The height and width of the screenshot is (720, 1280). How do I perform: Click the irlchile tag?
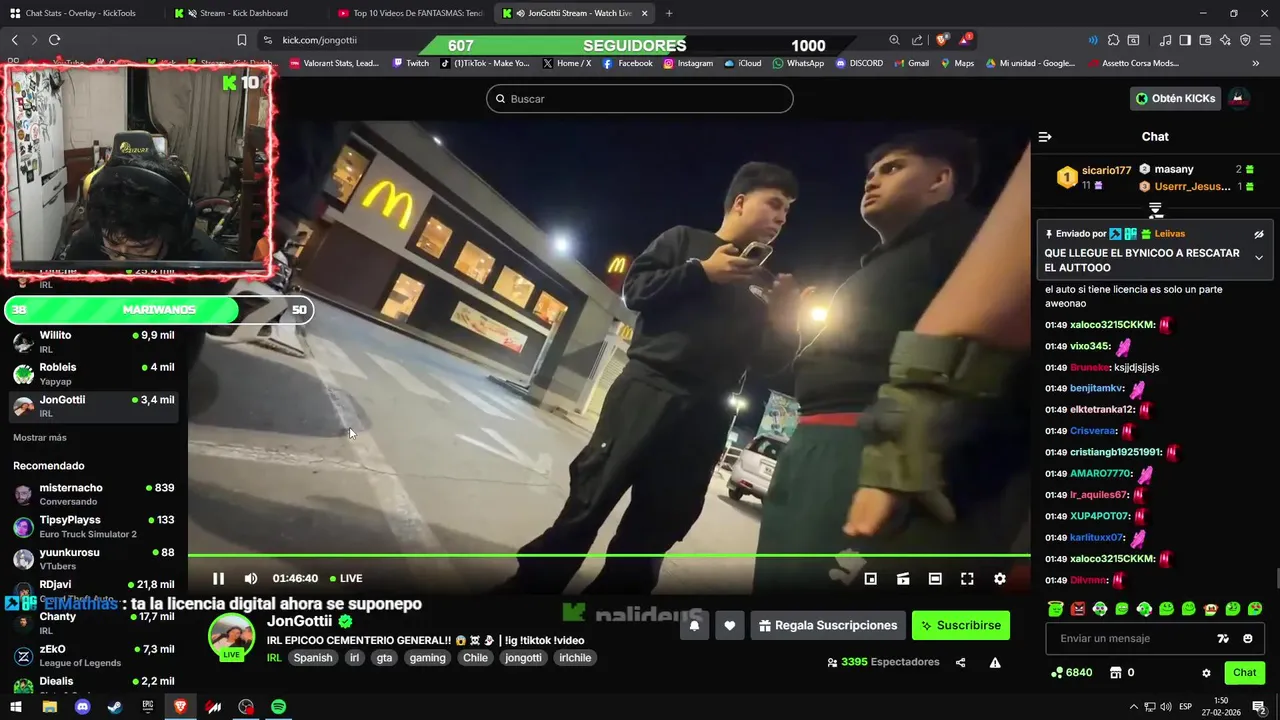pyautogui.click(x=575, y=658)
